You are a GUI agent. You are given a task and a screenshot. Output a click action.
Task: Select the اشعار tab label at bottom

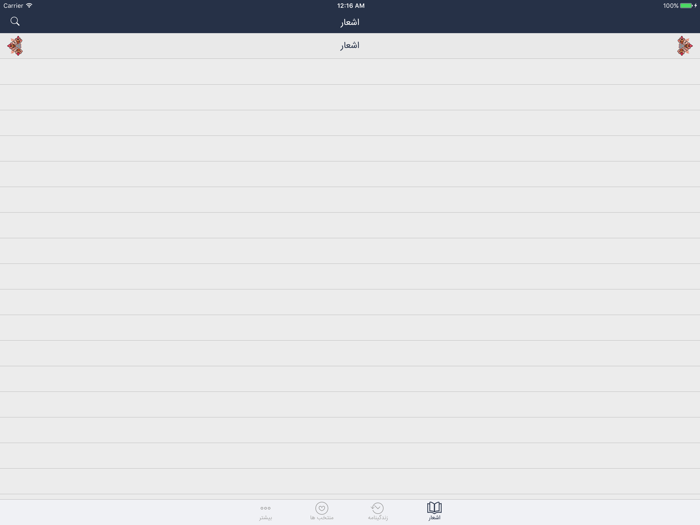click(x=434, y=517)
